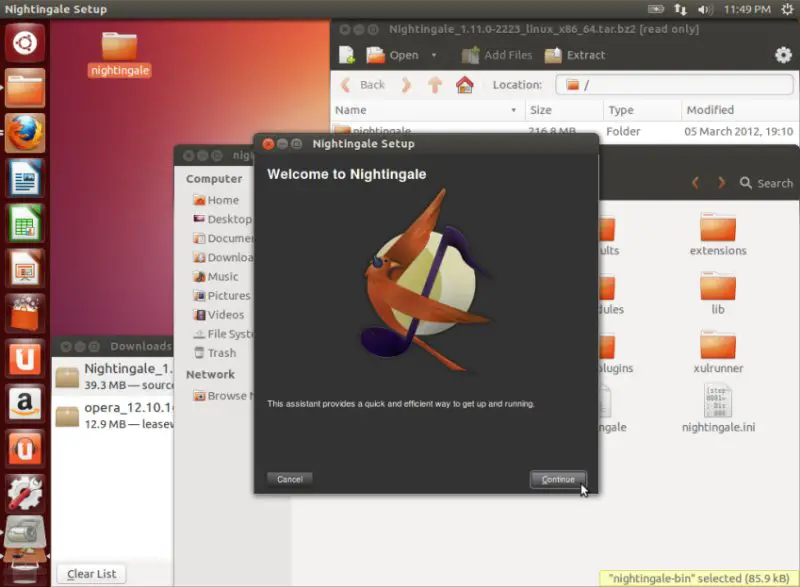Open the sound volume indicator
This screenshot has width=800, height=587.
(x=705, y=9)
